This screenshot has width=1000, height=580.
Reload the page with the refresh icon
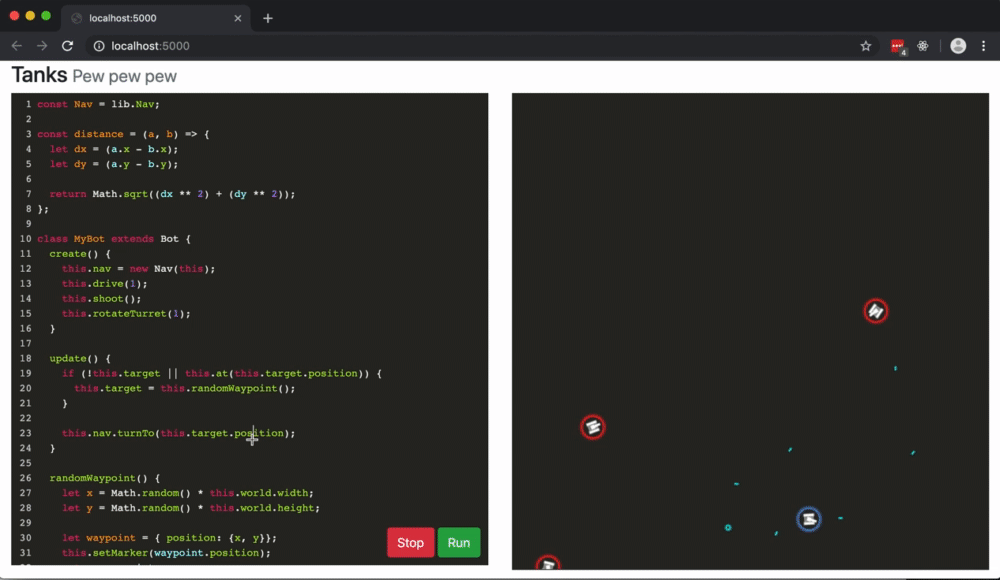tap(67, 46)
